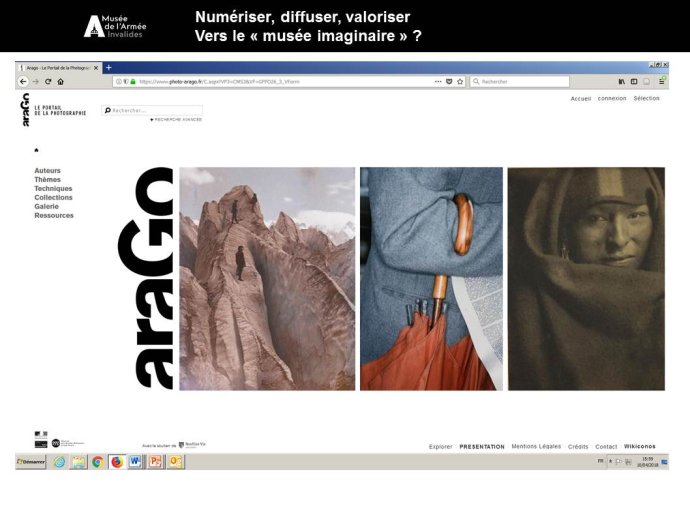The height and width of the screenshot is (517, 690).
Task: Open the Ressources menu item
Action: [54, 215]
